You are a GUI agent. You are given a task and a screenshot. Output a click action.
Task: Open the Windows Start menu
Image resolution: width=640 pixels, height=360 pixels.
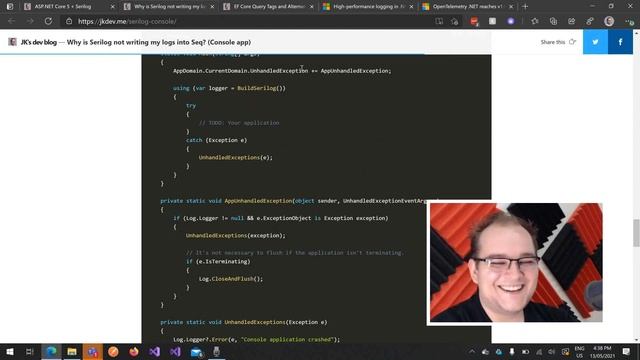[x=10, y=351]
